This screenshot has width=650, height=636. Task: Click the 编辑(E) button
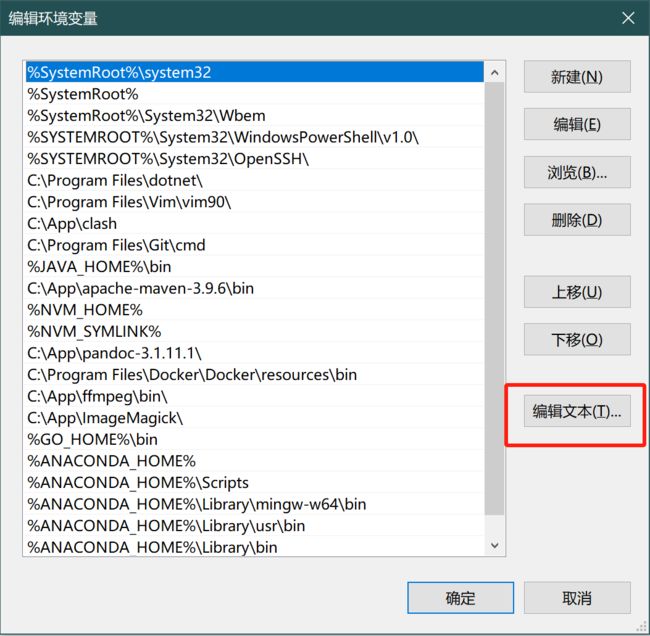(x=577, y=124)
